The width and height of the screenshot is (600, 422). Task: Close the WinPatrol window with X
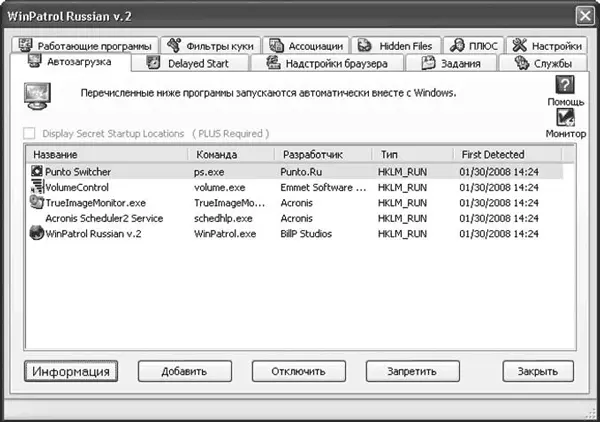(585, 16)
